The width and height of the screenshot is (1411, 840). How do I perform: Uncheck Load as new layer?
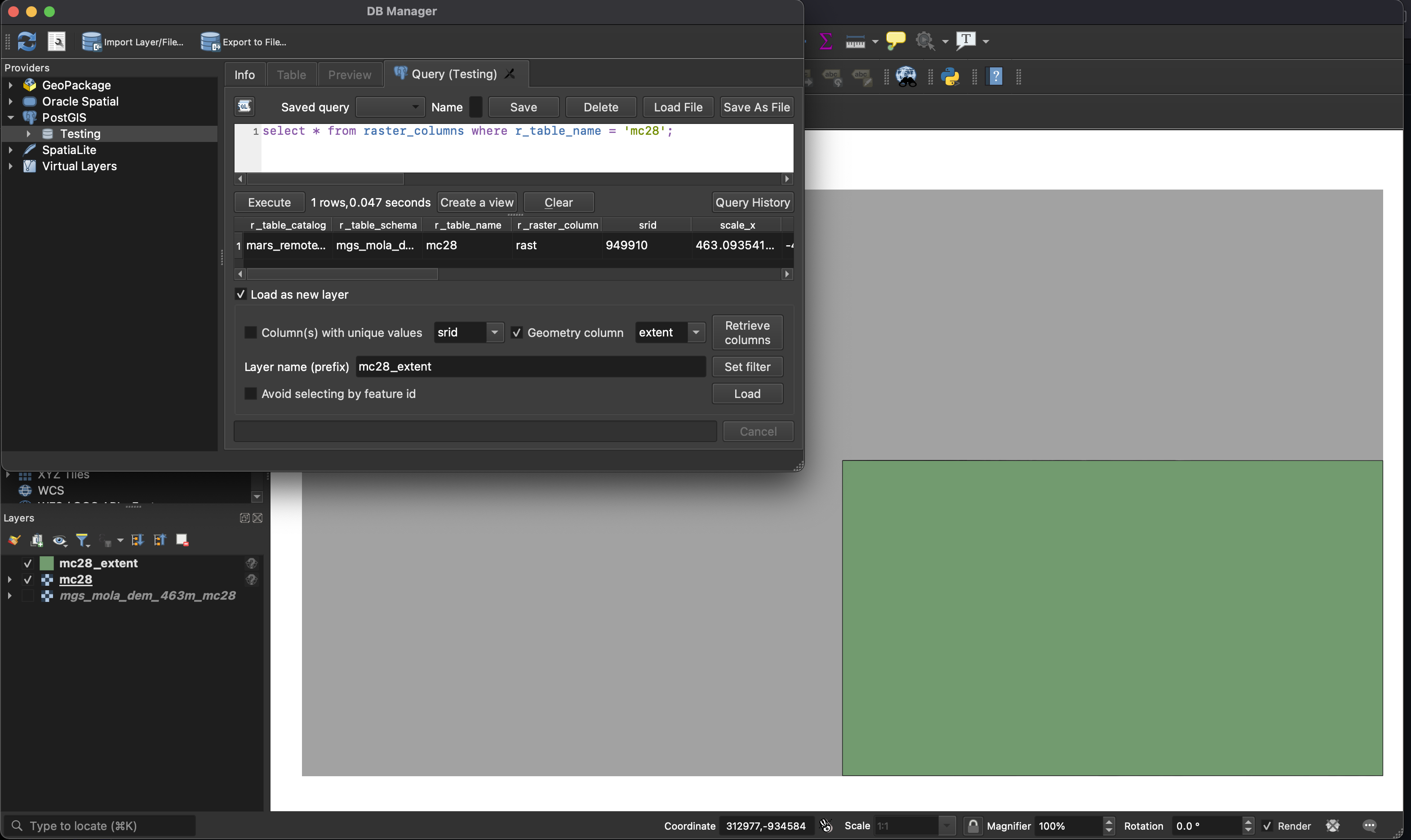tap(241, 294)
